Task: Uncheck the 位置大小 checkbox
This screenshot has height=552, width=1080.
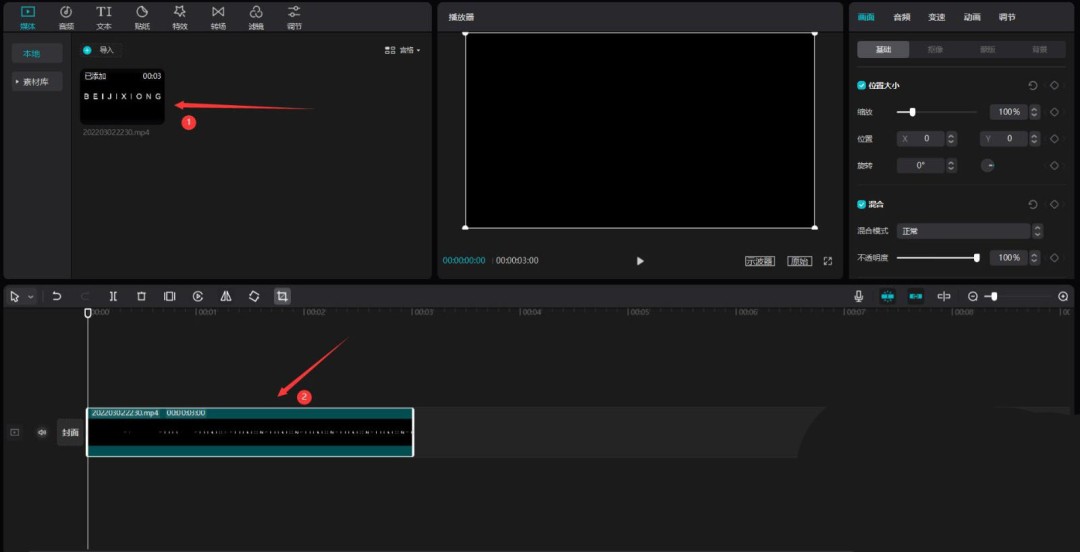Action: pyautogui.click(x=862, y=86)
